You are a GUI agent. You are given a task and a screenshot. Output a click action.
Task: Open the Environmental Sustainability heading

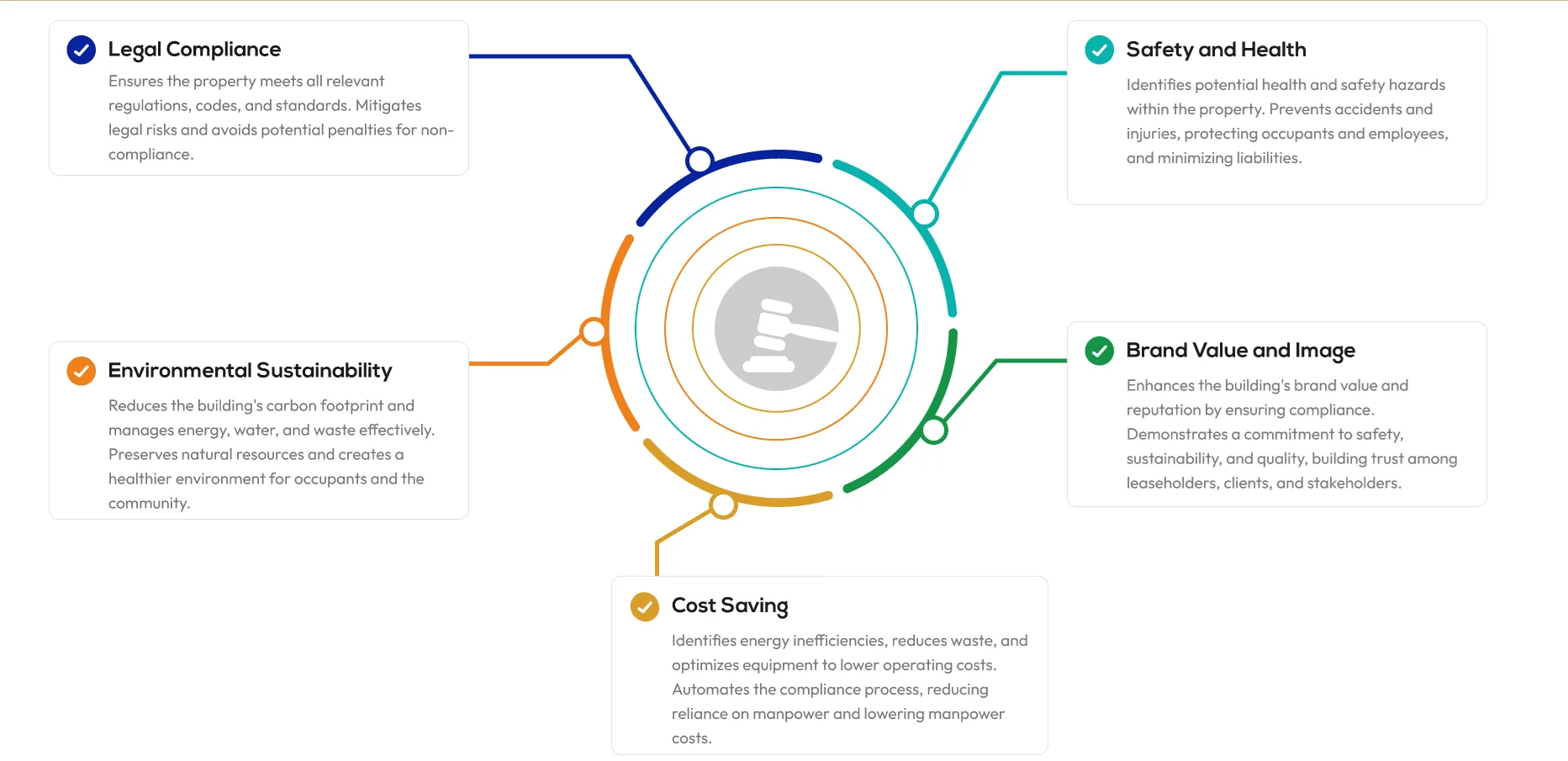click(250, 371)
